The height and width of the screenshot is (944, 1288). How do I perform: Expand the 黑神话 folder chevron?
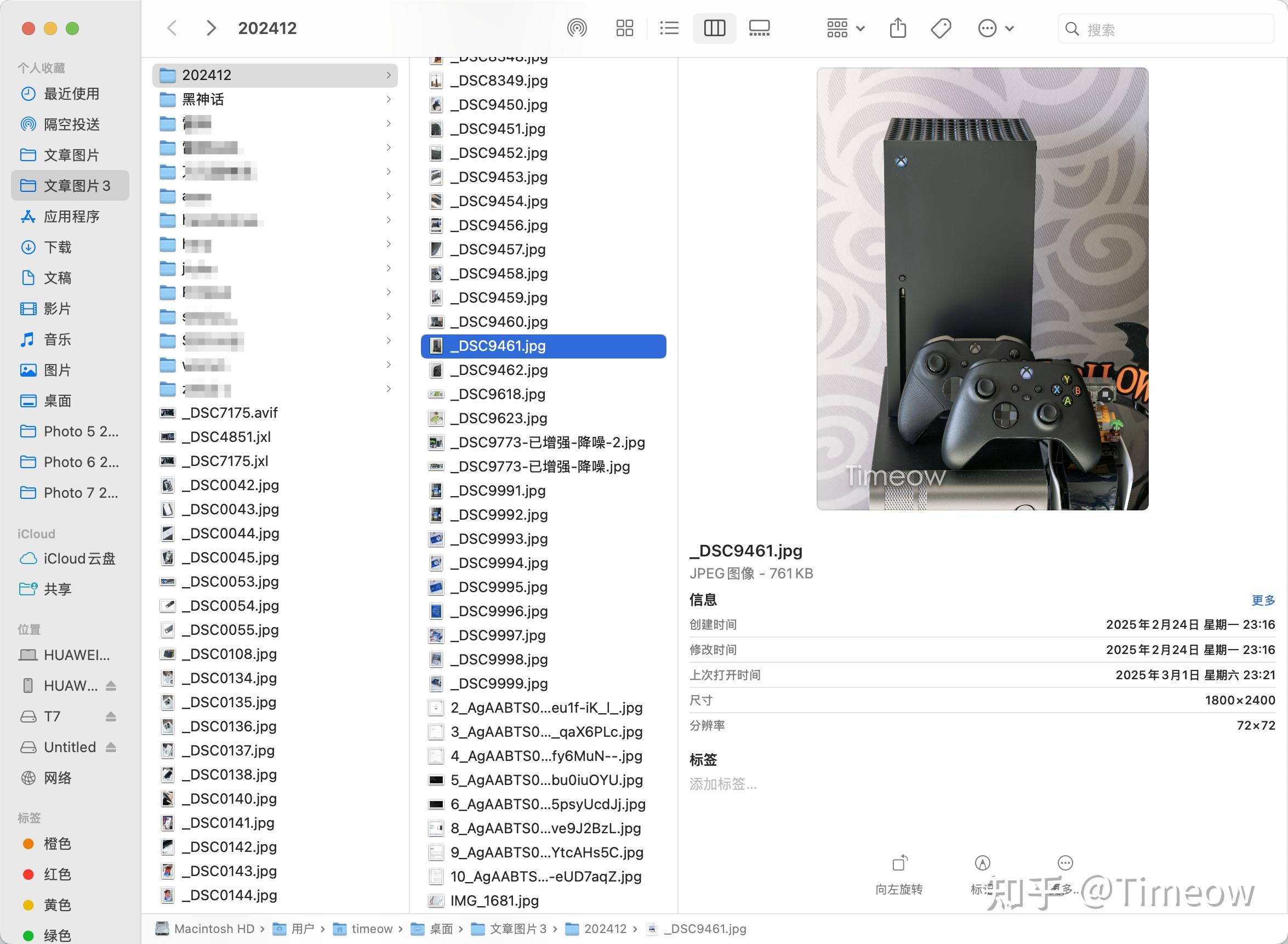point(389,99)
